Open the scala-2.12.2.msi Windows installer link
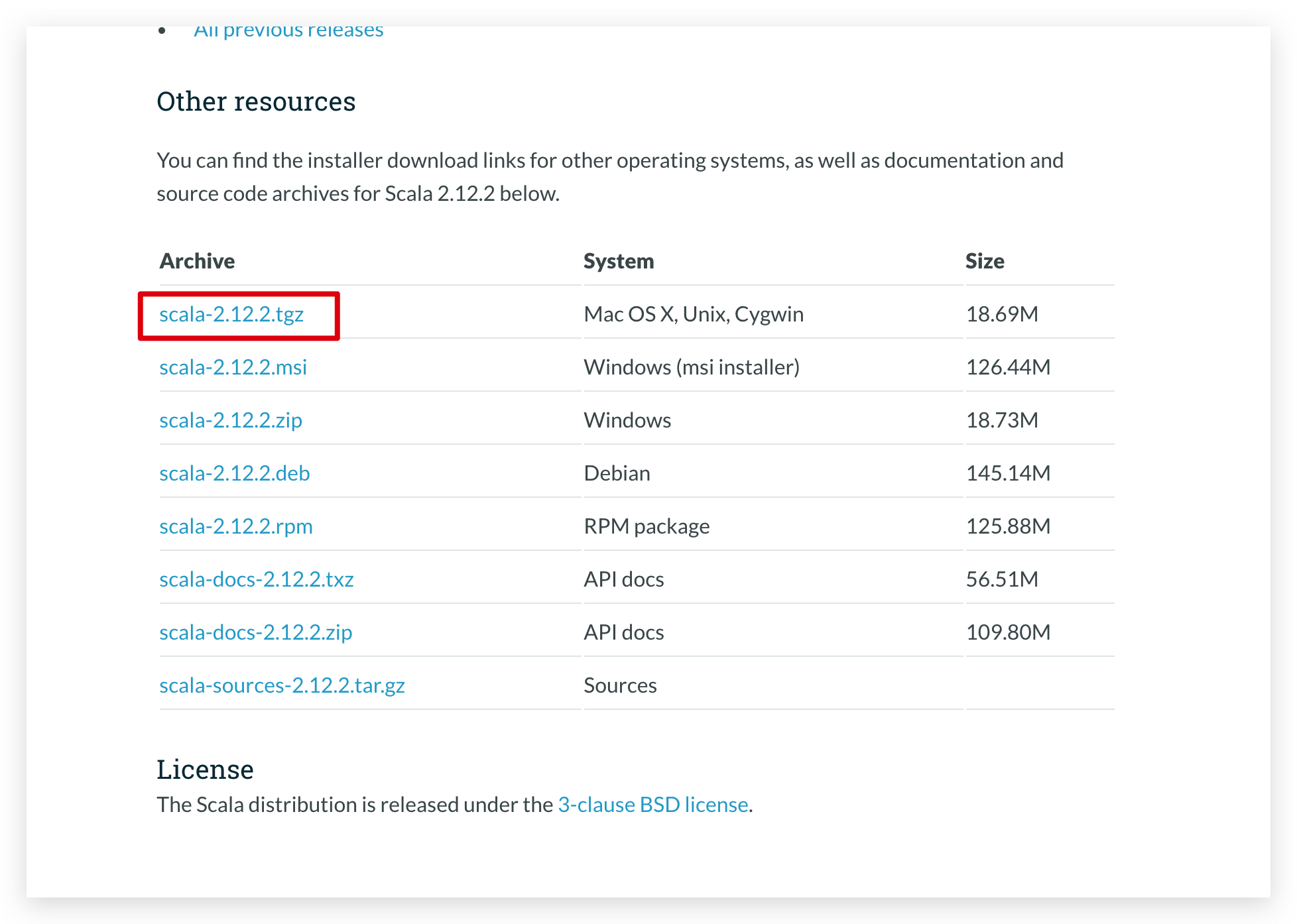1297x924 pixels. click(233, 367)
